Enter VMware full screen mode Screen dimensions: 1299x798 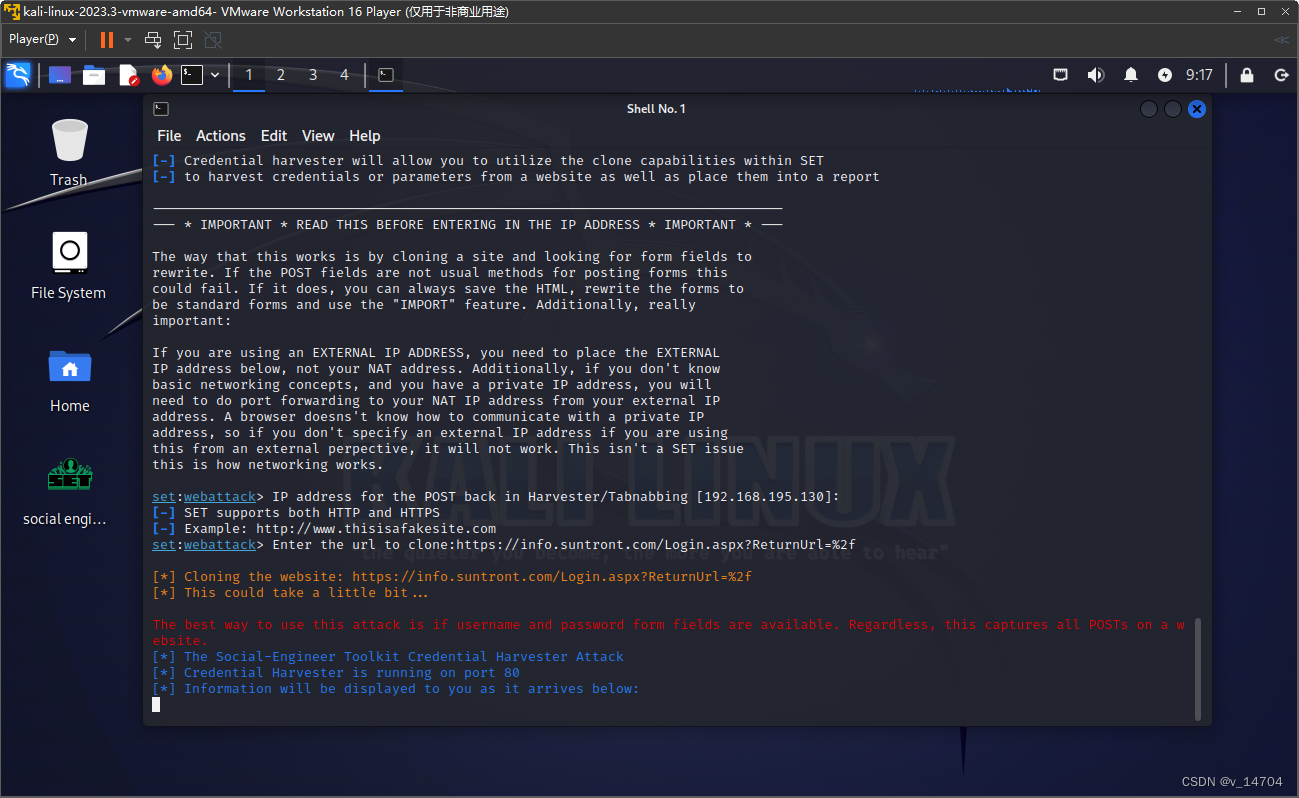tap(183, 40)
